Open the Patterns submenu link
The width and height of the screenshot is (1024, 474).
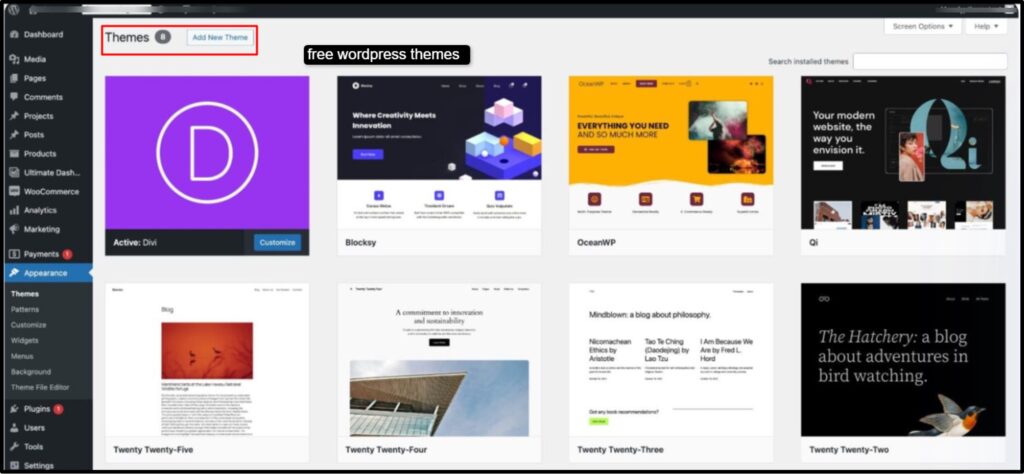(x=25, y=309)
